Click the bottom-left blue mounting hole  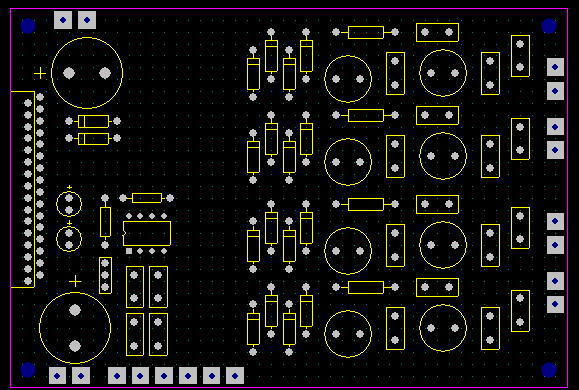28,370
